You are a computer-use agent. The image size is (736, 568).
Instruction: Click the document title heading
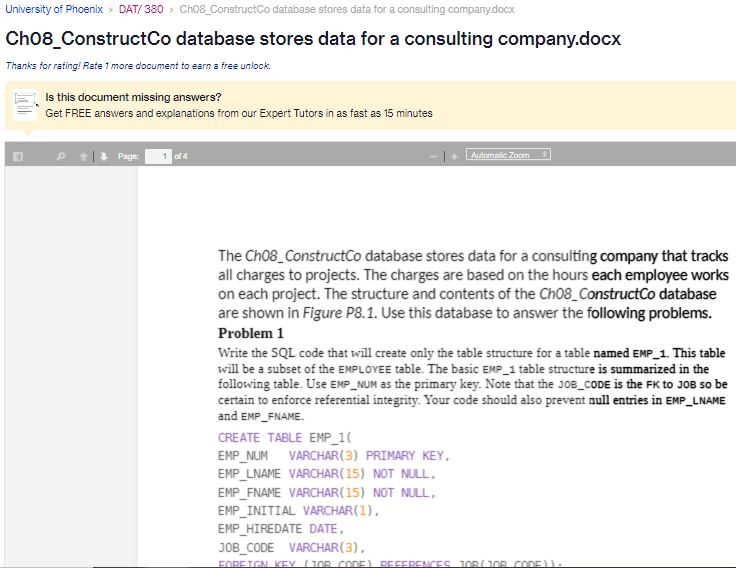(x=313, y=38)
